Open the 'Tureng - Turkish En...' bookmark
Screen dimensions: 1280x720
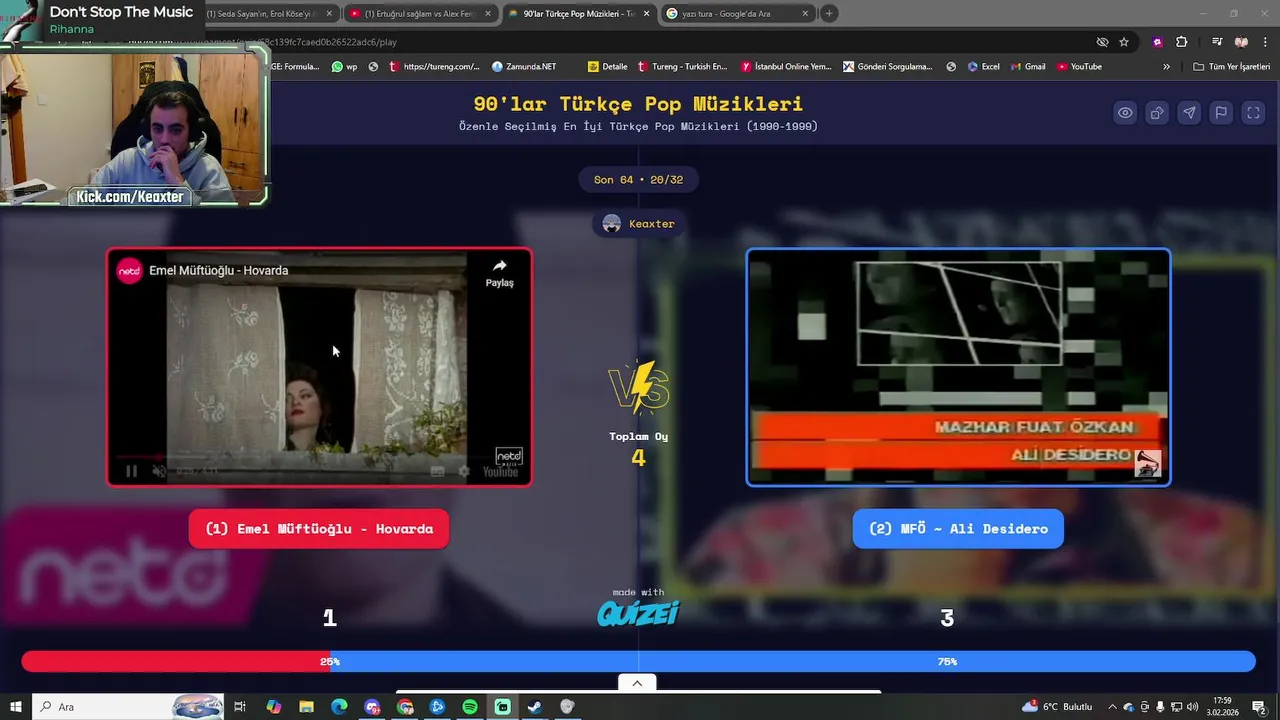click(x=682, y=67)
